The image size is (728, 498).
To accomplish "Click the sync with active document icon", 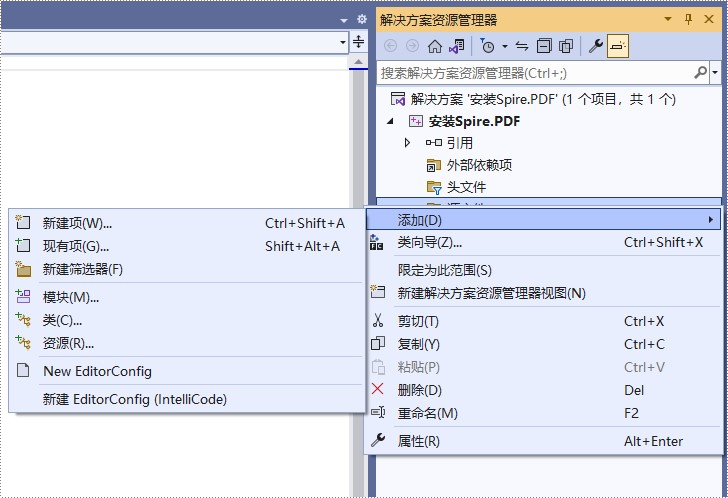I will pyautogui.click(x=522, y=46).
